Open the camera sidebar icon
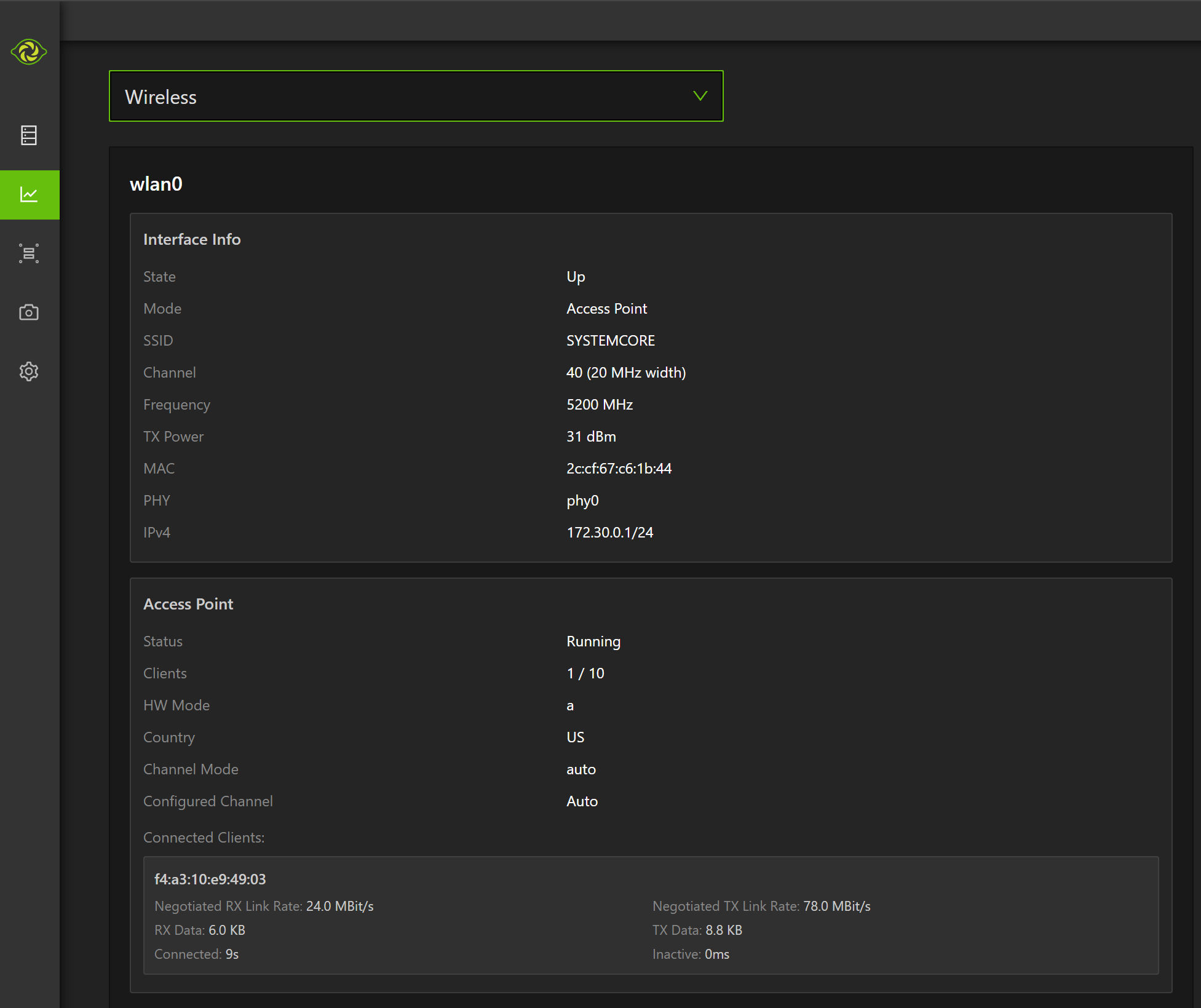The width and height of the screenshot is (1201, 1008). click(x=29, y=312)
